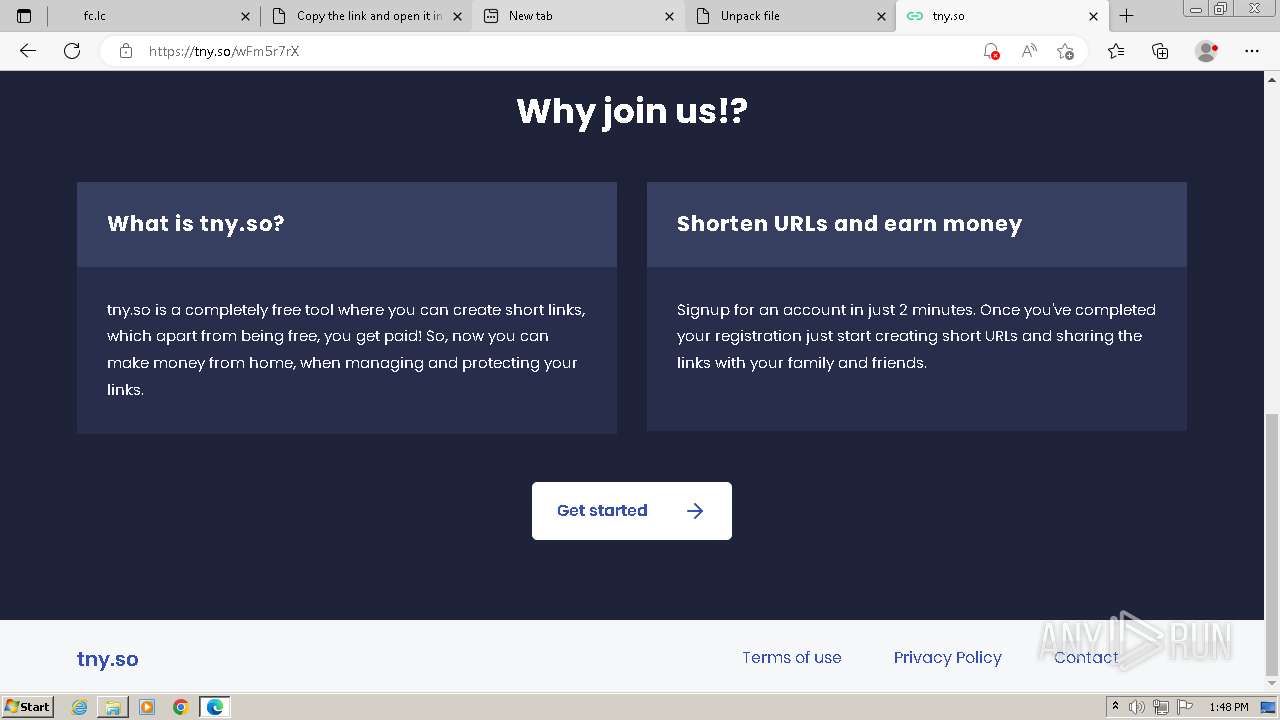Open the Action Center flag icon
Screen dimensions: 1280x720
tap(1184, 707)
